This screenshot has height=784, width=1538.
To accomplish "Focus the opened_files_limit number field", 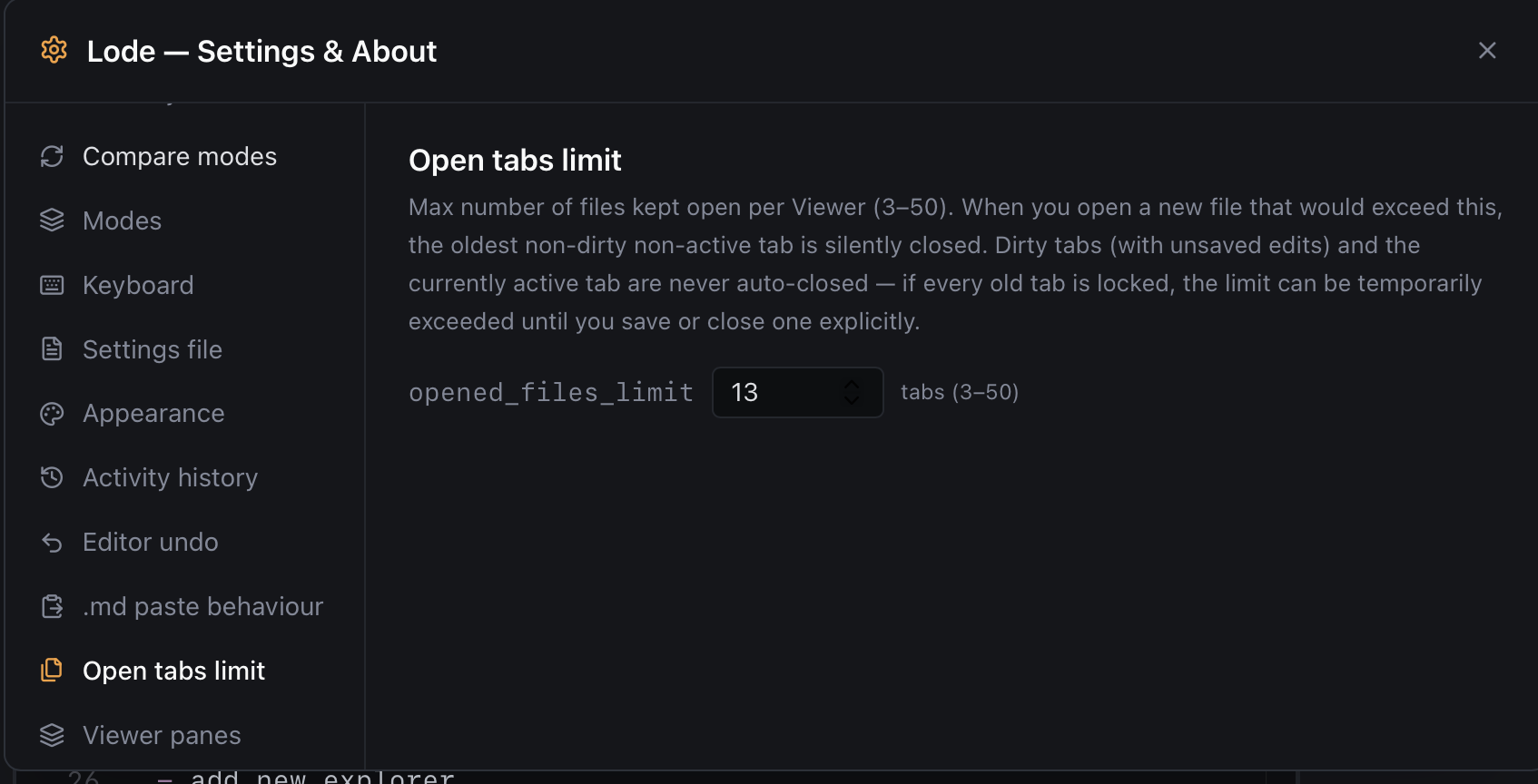I will coord(797,392).
